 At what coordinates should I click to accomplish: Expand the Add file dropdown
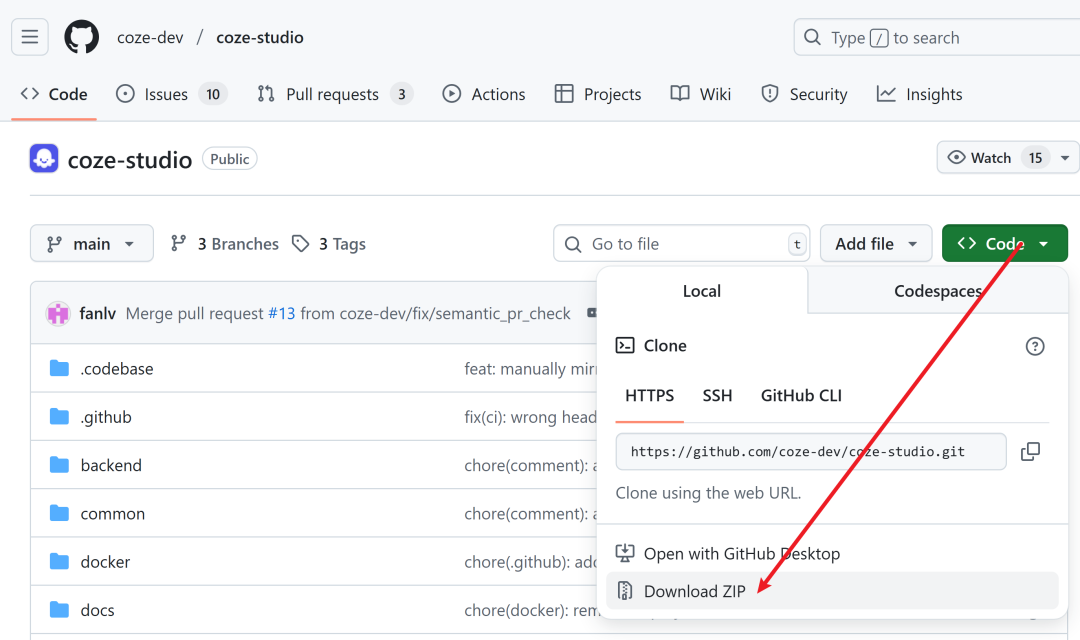coord(875,243)
